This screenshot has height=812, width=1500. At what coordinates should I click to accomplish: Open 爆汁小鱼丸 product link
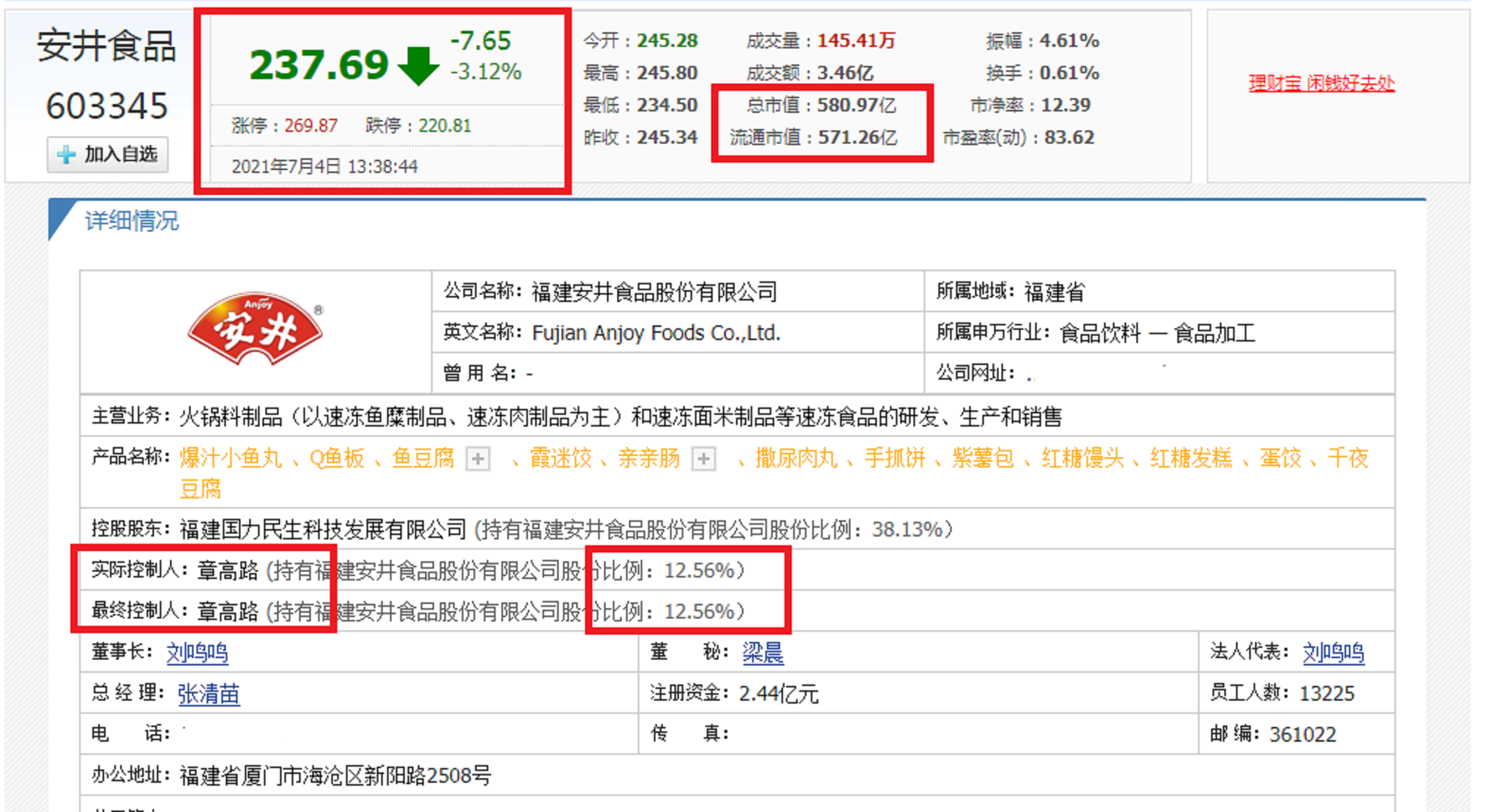(231, 458)
